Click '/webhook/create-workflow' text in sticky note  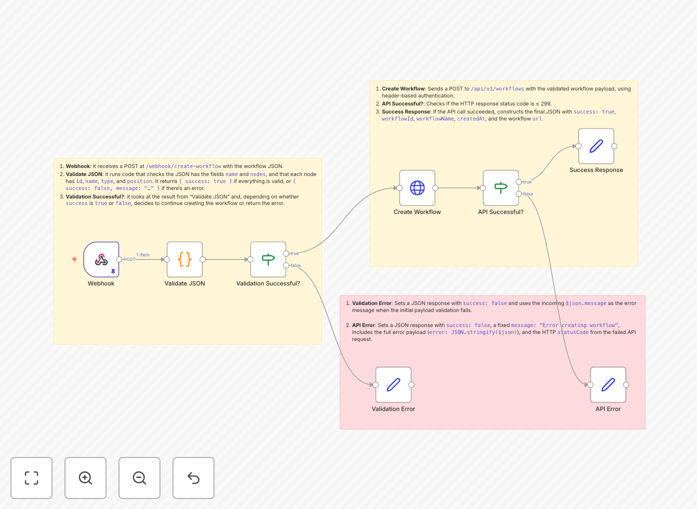pyautogui.click(x=184, y=166)
